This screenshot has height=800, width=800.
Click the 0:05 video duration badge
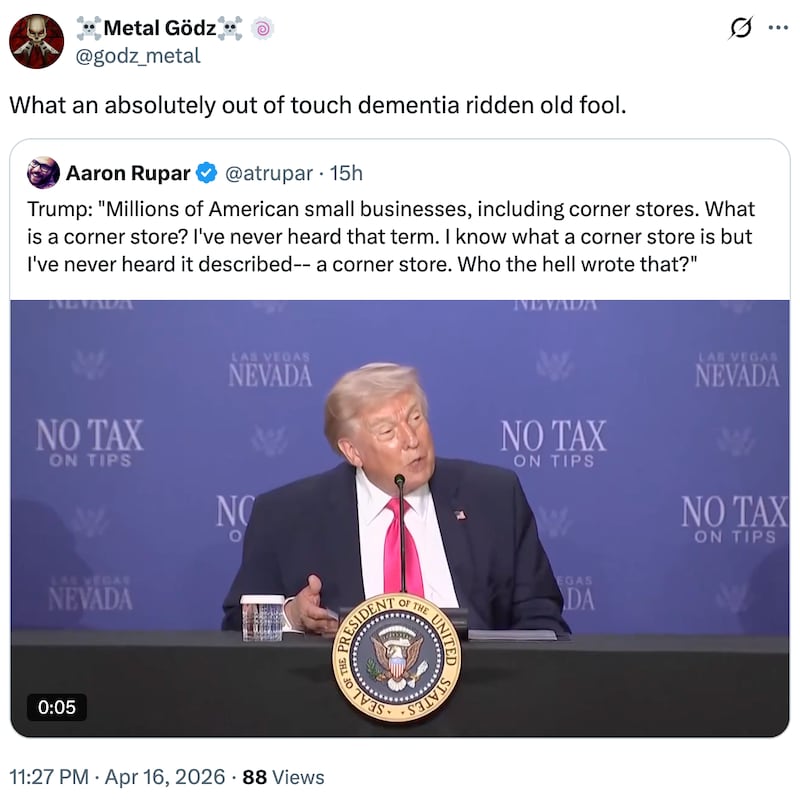(x=57, y=707)
